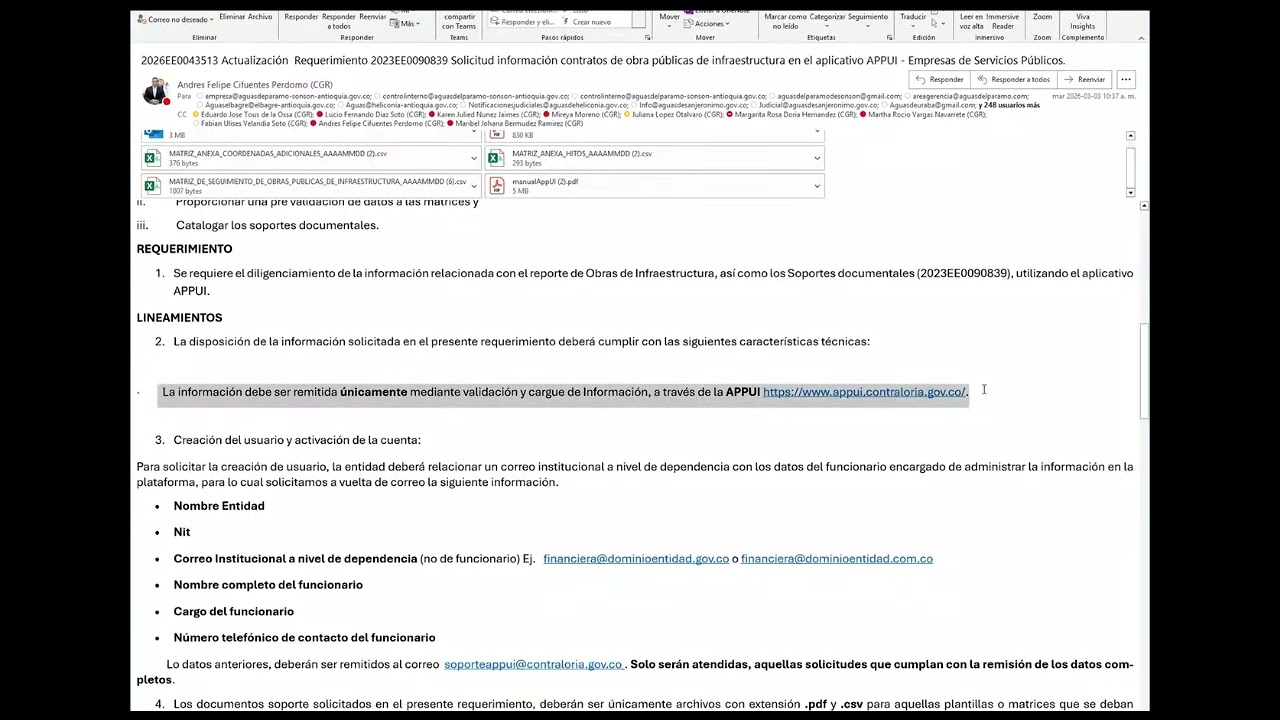The image size is (1280, 720).
Task: Click 'Cargo del funcionario' bullet text
Action: pyautogui.click(x=234, y=612)
